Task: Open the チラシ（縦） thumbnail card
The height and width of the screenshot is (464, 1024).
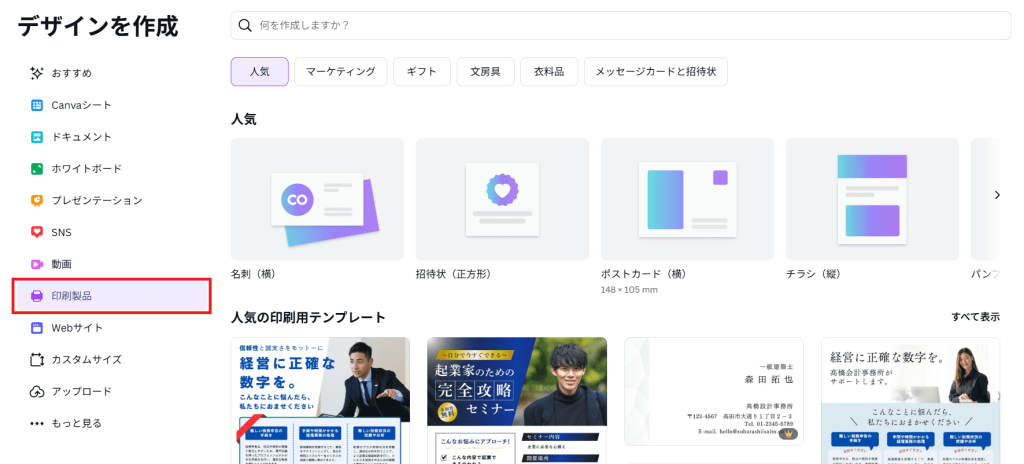Action: 872,199
